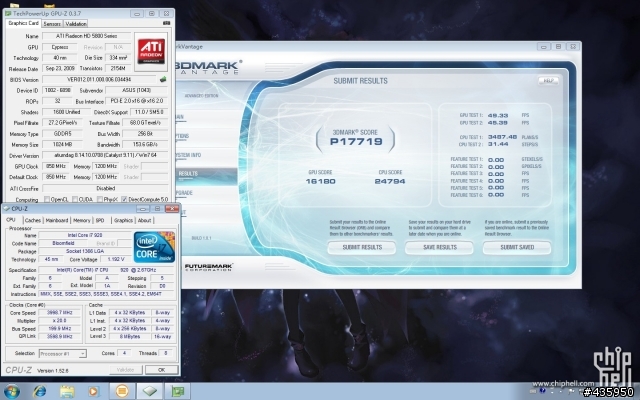The width and height of the screenshot is (640, 400).
Task: Click the HELP button in 3DMark Vantage
Action: [x=548, y=81]
